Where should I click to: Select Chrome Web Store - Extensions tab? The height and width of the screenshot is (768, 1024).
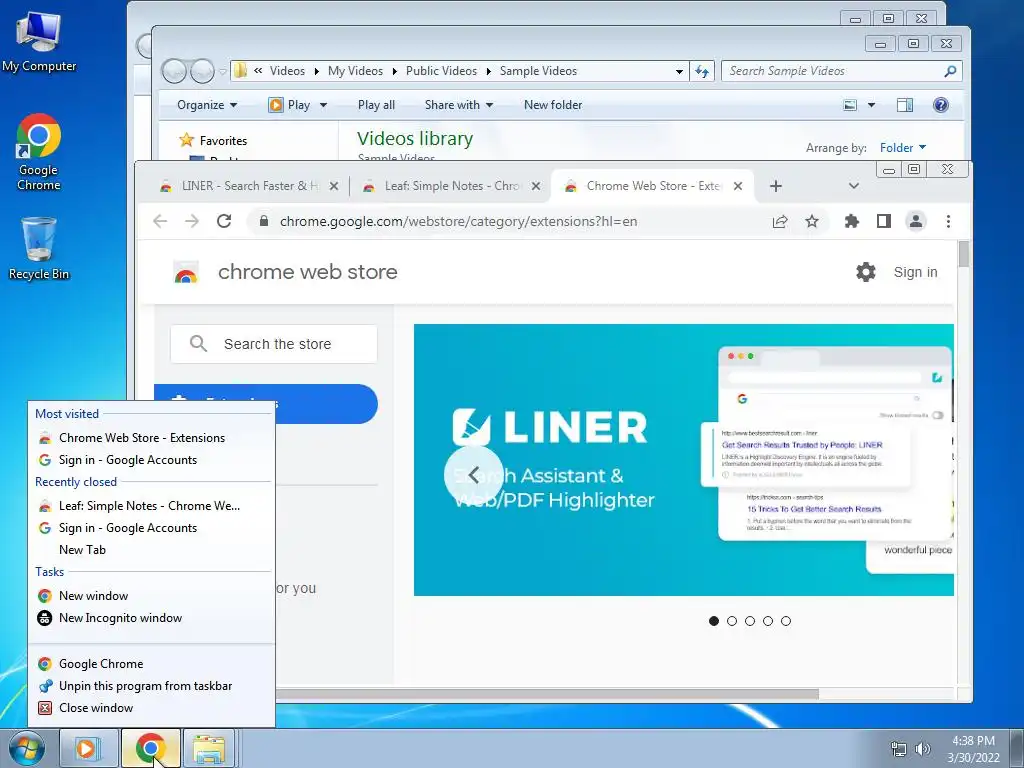coord(653,186)
